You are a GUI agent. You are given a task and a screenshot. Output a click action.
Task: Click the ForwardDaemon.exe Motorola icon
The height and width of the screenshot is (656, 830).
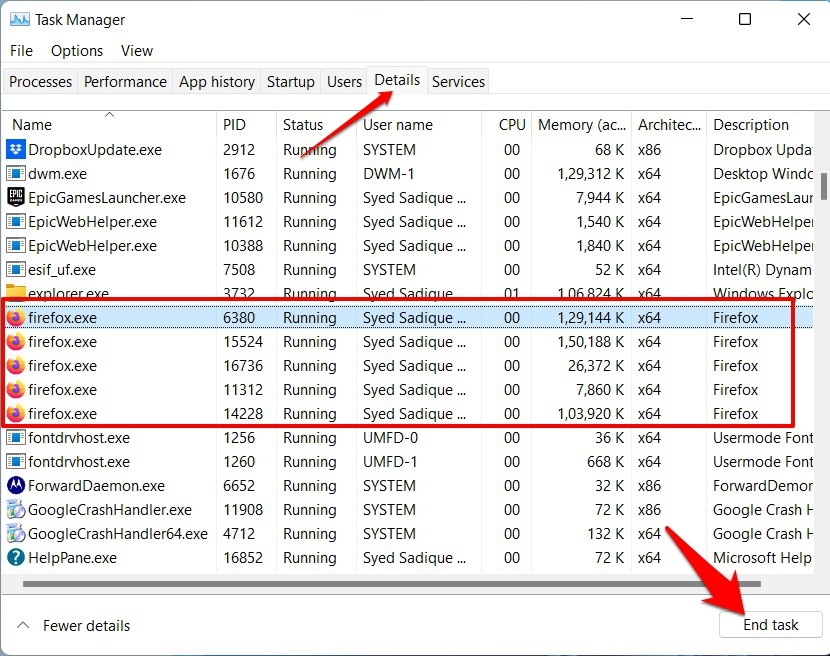coord(16,486)
